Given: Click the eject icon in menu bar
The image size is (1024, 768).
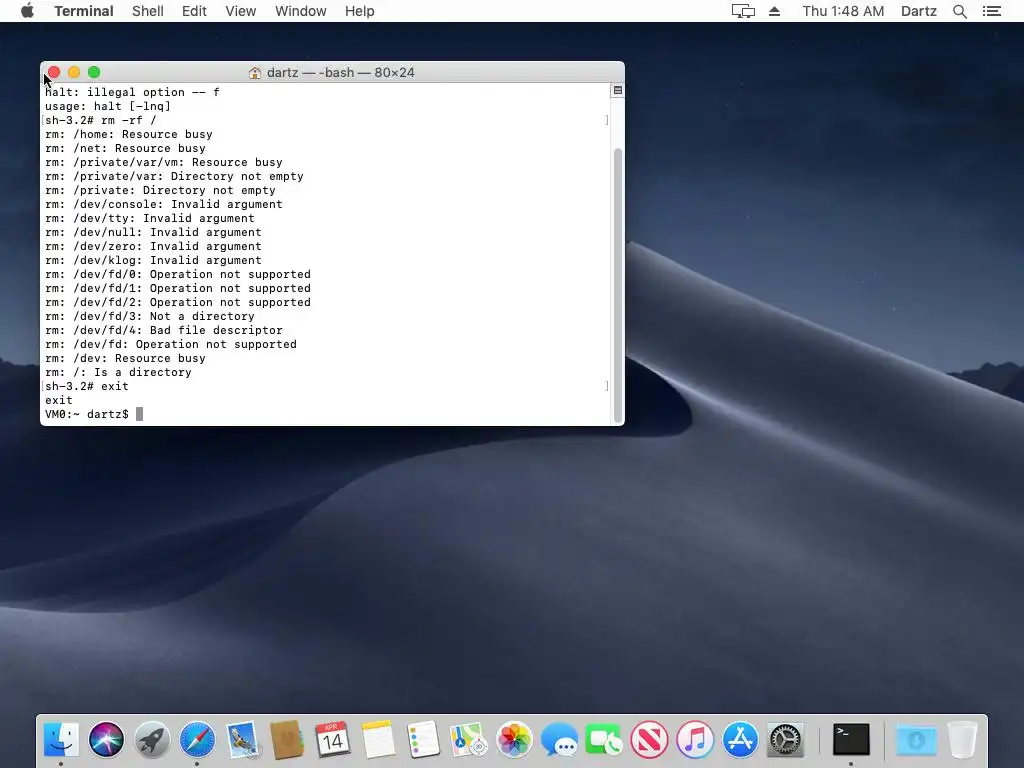Looking at the screenshot, I should click(x=774, y=11).
